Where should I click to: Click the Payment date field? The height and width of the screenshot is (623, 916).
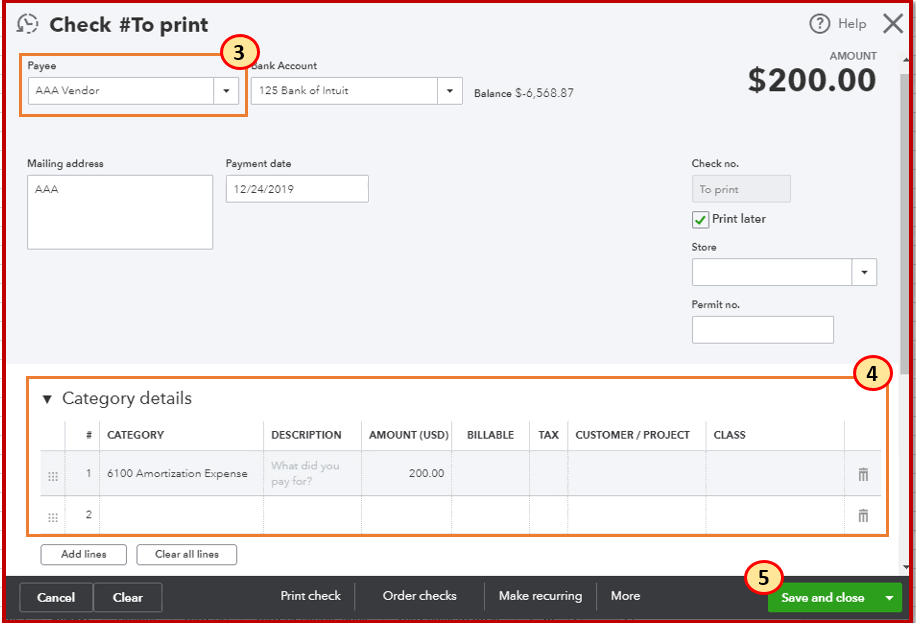click(297, 189)
